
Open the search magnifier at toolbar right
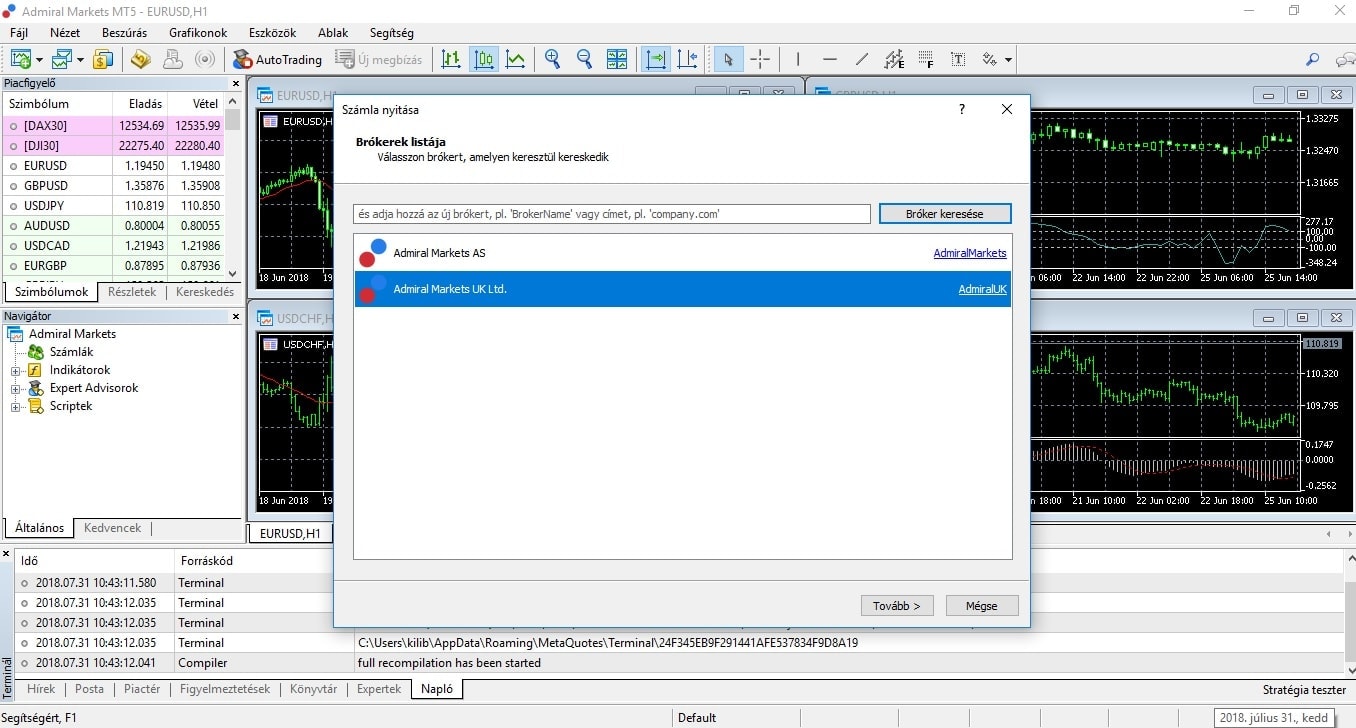[x=1313, y=59]
